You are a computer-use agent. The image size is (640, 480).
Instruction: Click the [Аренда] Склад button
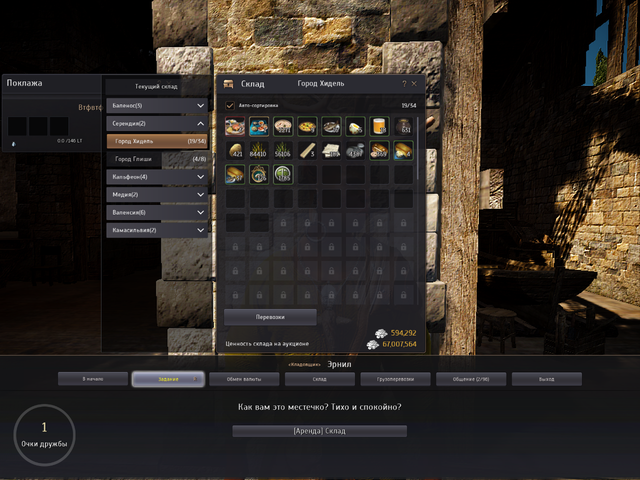(320, 431)
